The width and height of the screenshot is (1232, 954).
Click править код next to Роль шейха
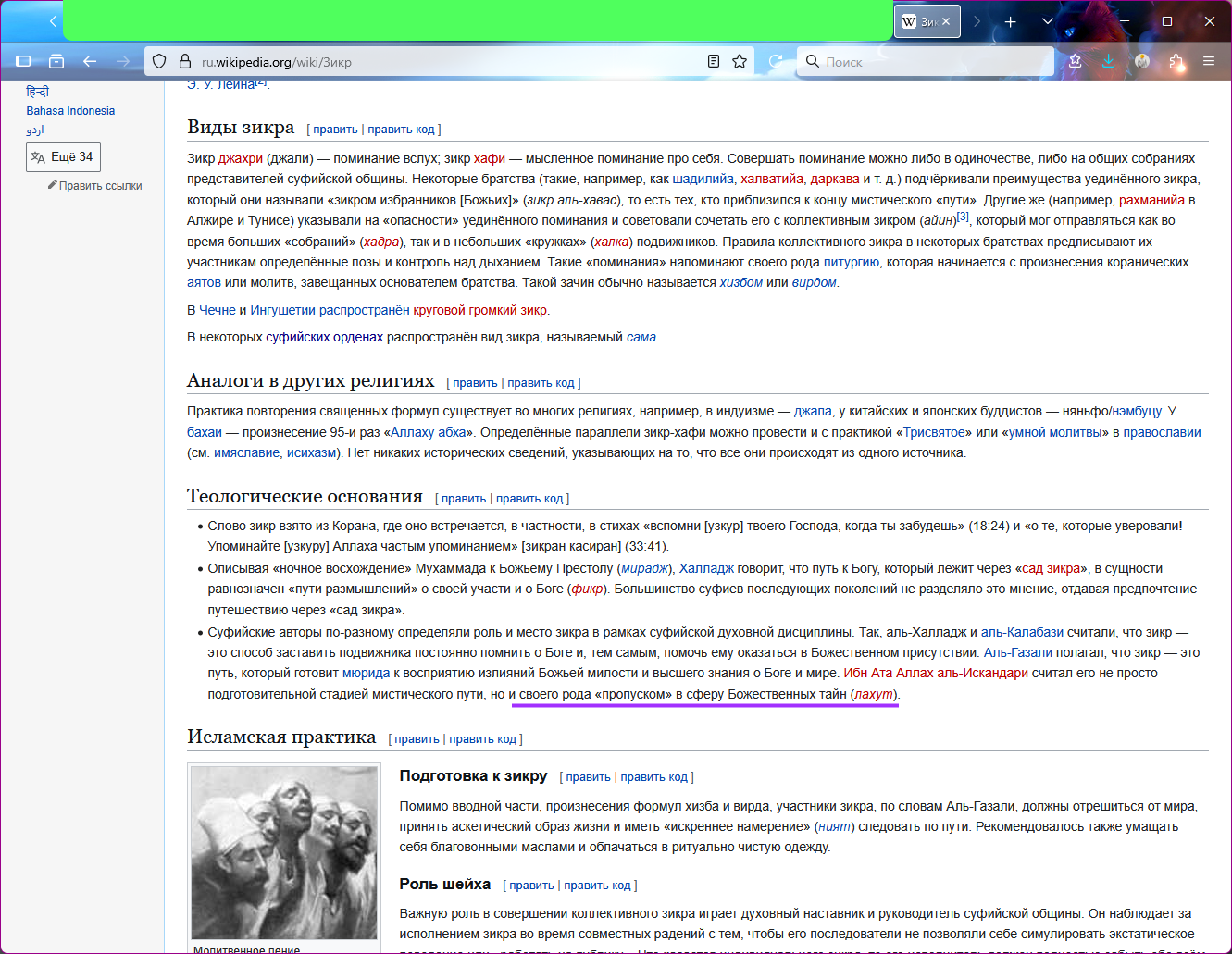[597, 886]
